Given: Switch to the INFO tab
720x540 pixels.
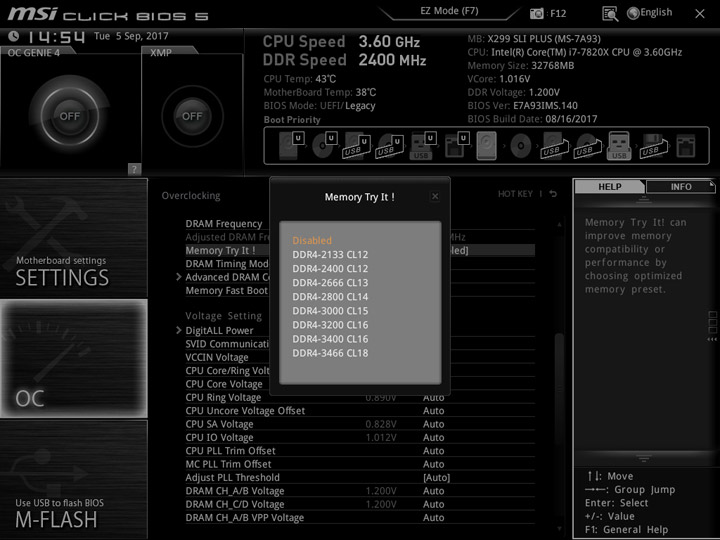Looking at the screenshot, I should 681,186.
